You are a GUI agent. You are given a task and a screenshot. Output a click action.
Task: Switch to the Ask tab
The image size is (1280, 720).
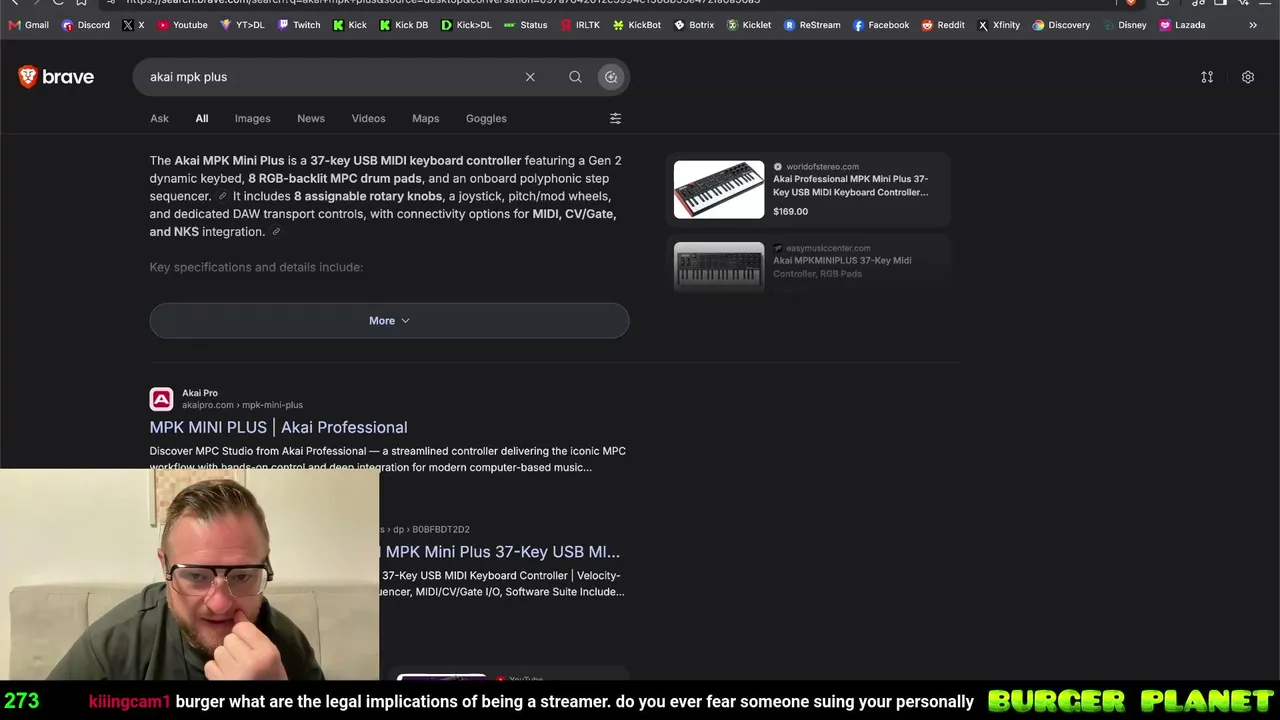coord(159,118)
